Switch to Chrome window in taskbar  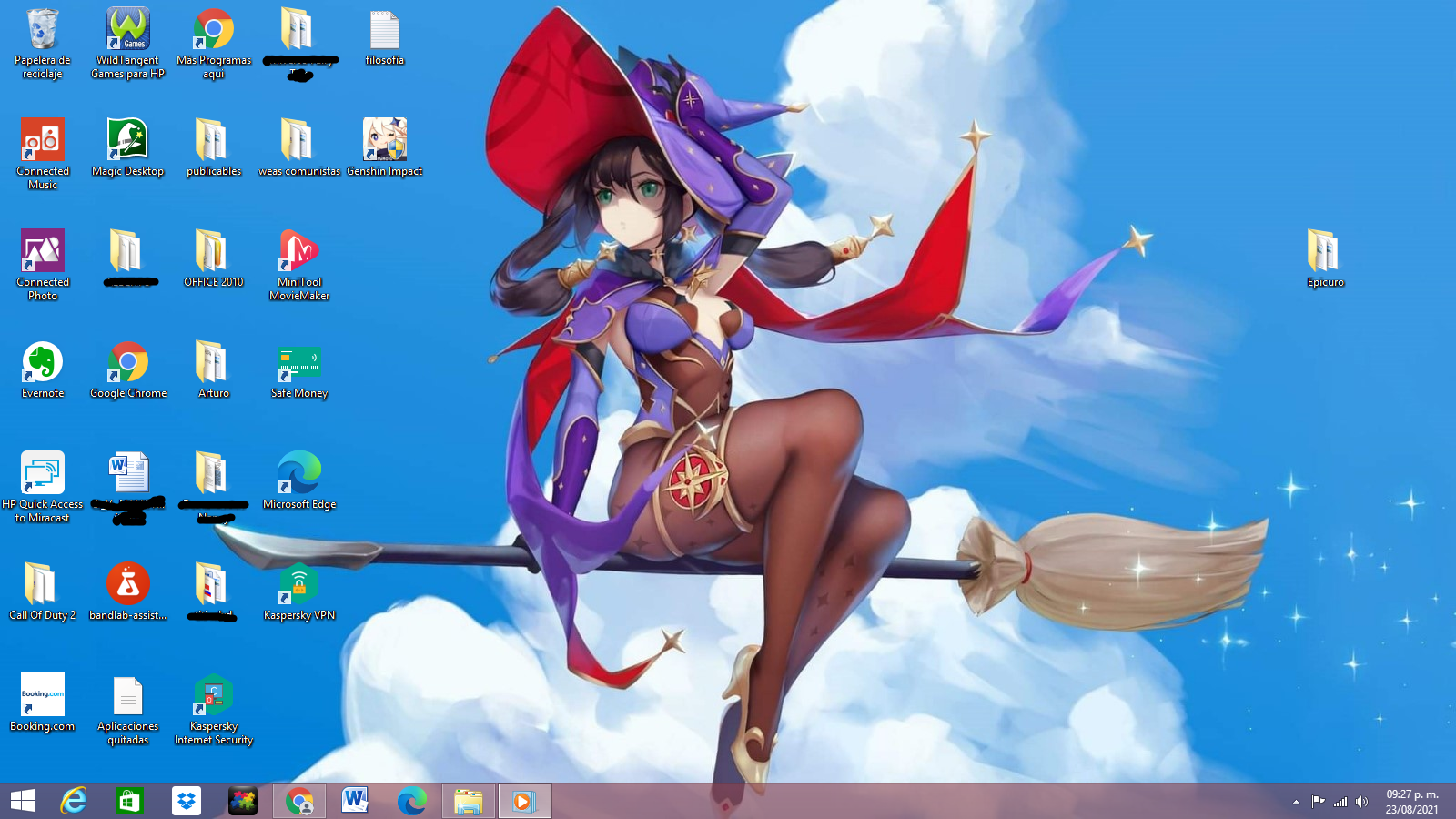pyautogui.click(x=299, y=801)
